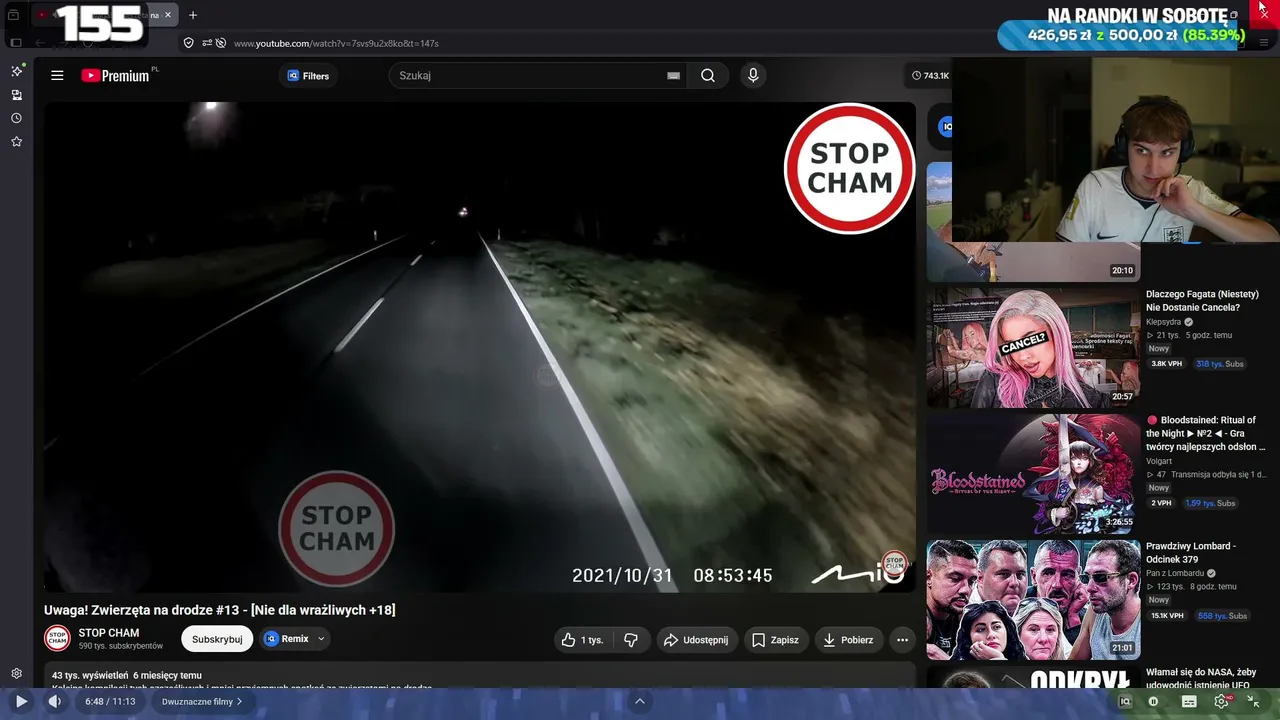1280x720 pixels.
Task: Download the video with Pobierz
Action: coord(848,640)
